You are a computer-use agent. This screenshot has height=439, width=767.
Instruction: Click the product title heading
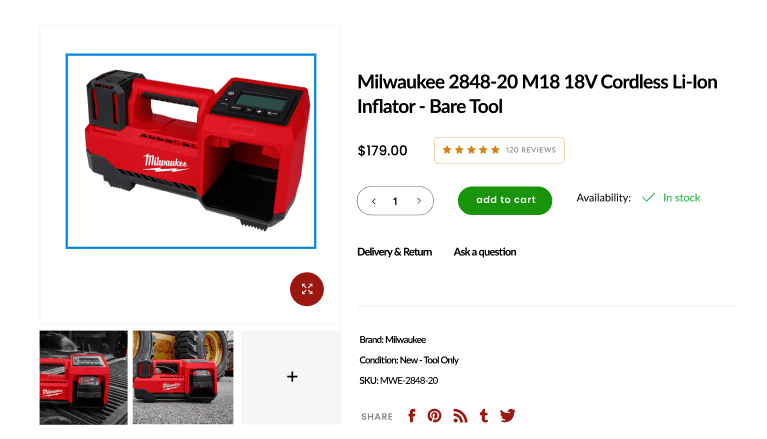(x=537, y=94)
